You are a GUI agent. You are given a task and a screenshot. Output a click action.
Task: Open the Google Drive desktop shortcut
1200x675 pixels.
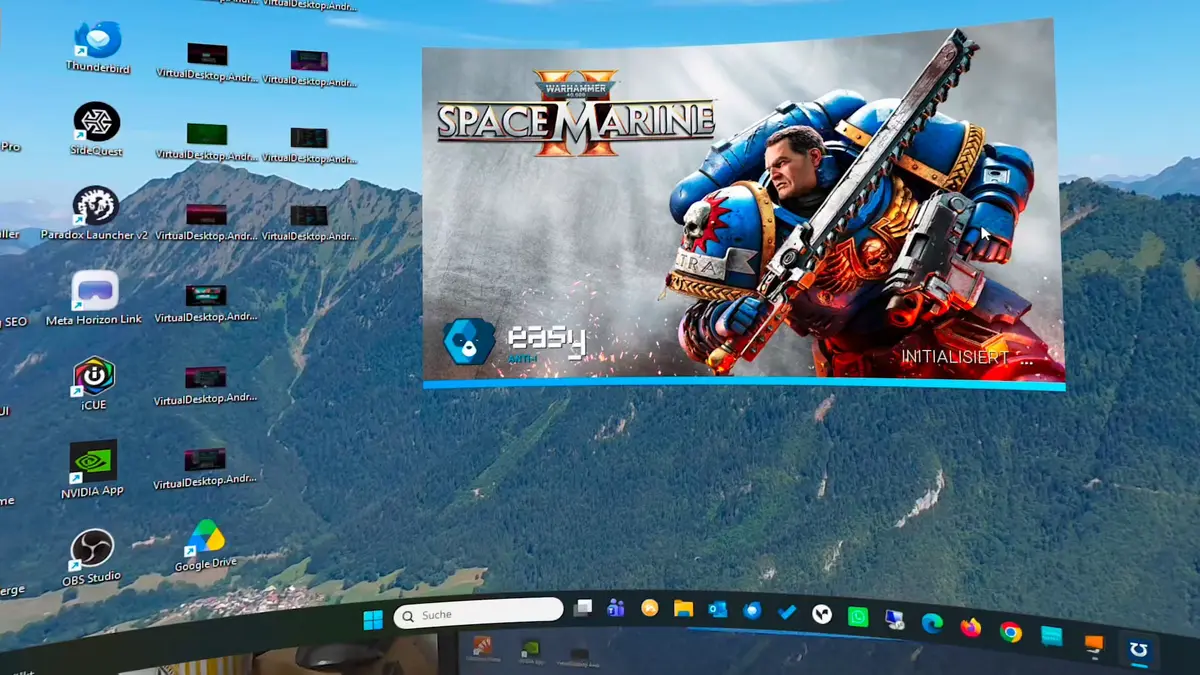[206, 545]
